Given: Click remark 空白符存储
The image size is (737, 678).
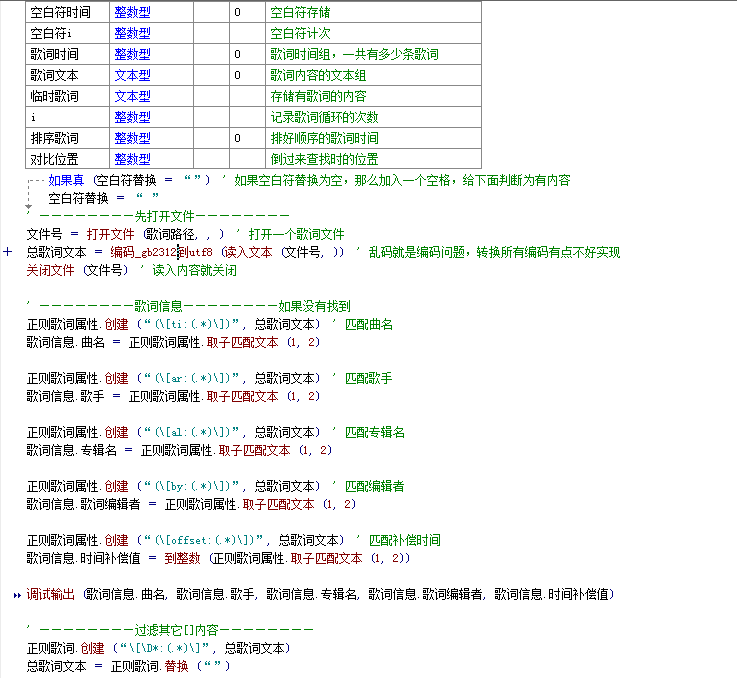Looking at the screenshot, I should (300, 12).
